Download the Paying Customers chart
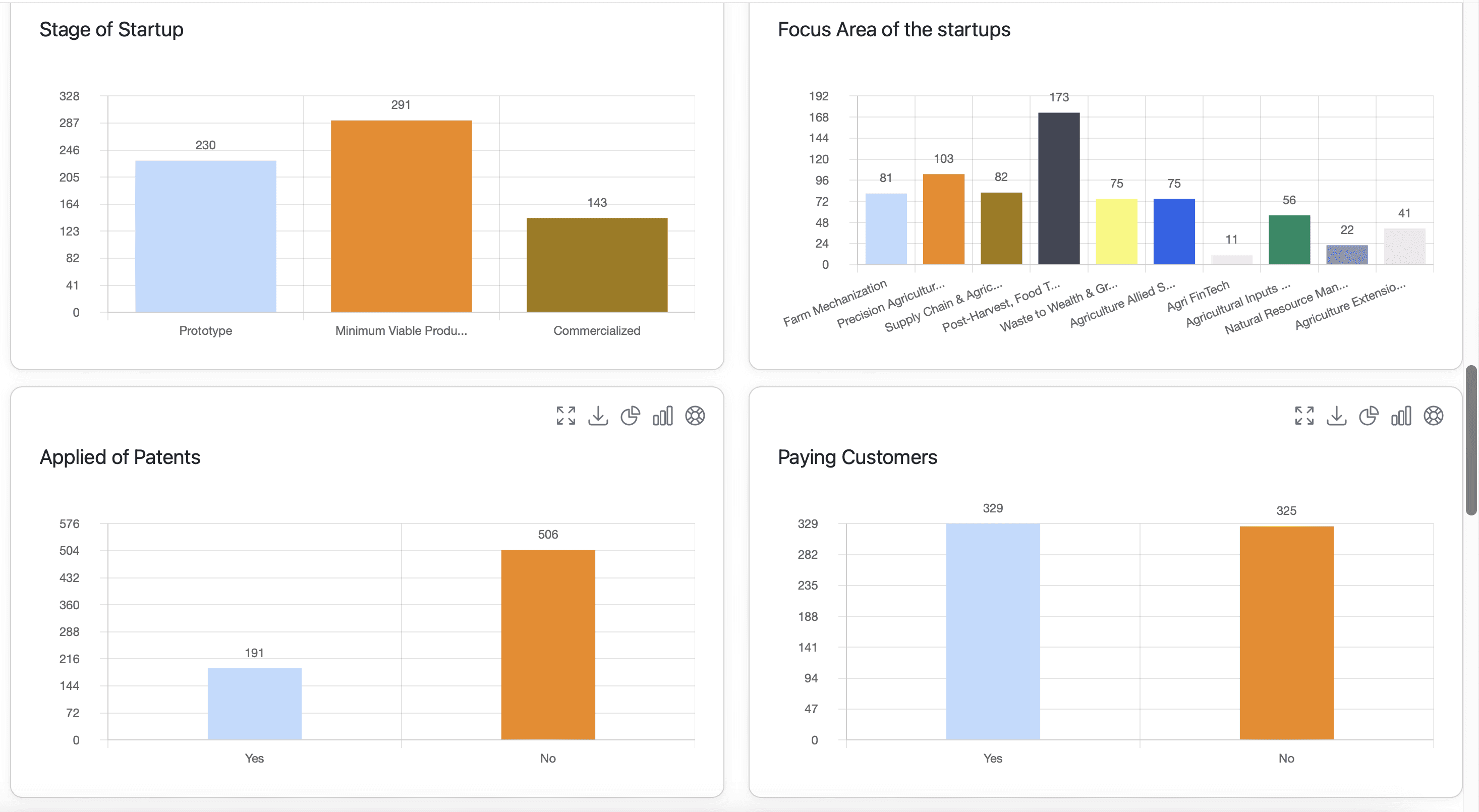 pos(1336,416)
